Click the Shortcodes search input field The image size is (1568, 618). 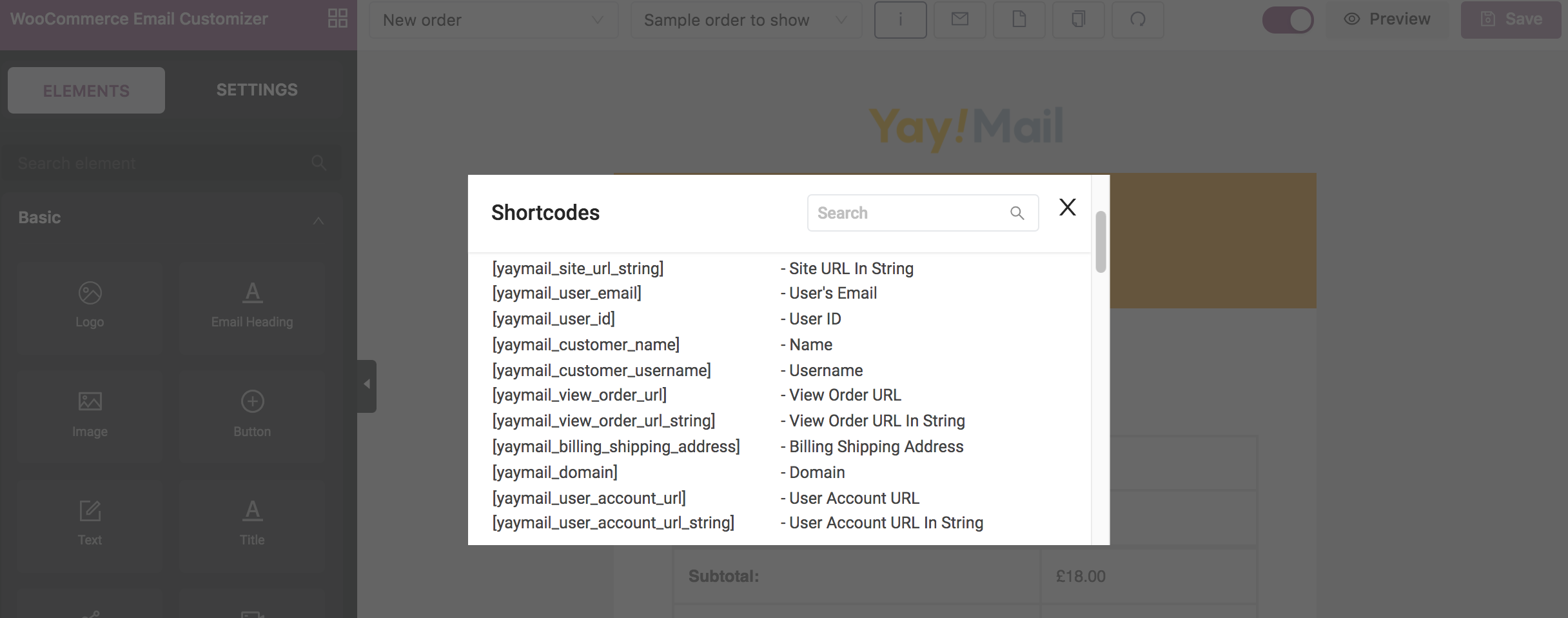pyautogui.click(x=923, y=213)
